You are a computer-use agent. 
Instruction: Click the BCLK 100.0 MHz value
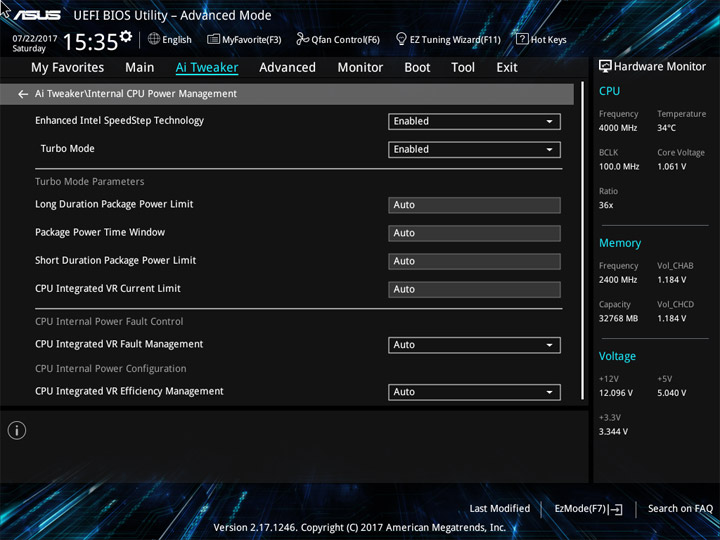coord(619,167)
